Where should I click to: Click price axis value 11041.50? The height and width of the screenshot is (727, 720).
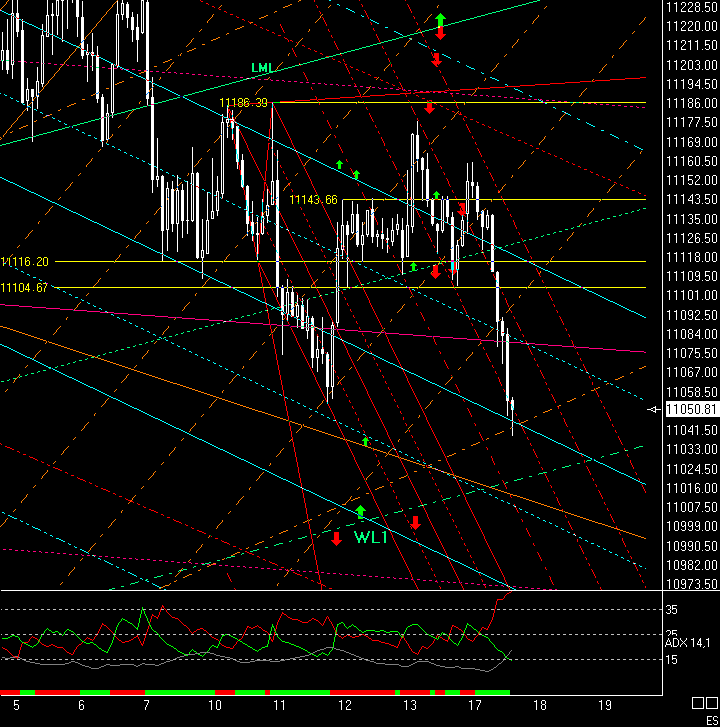coord(691,430)
